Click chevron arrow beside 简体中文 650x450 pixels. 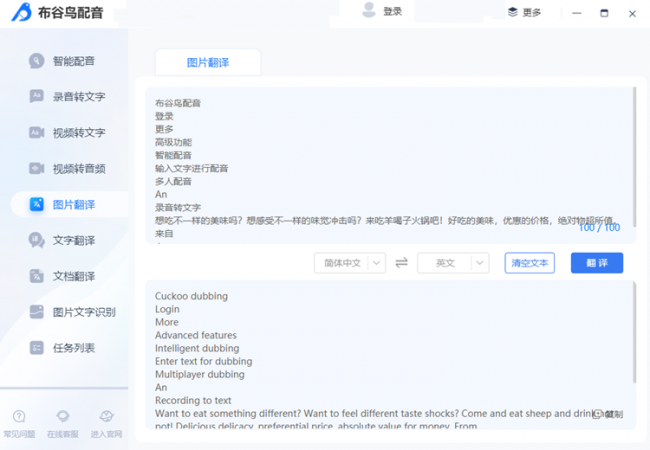[376, 263]
